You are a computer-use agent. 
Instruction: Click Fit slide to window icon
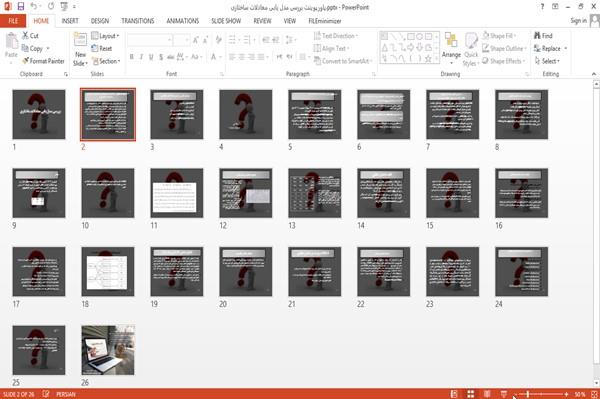(594, 394)
